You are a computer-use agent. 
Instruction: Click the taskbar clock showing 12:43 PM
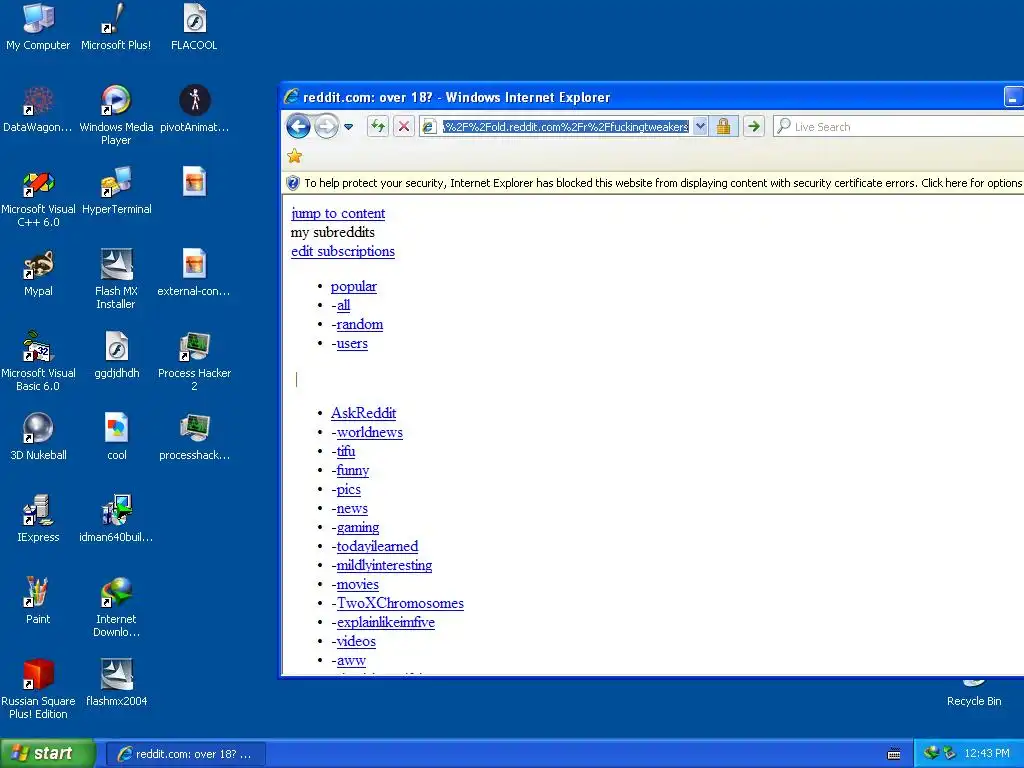[x=987, y=753]
